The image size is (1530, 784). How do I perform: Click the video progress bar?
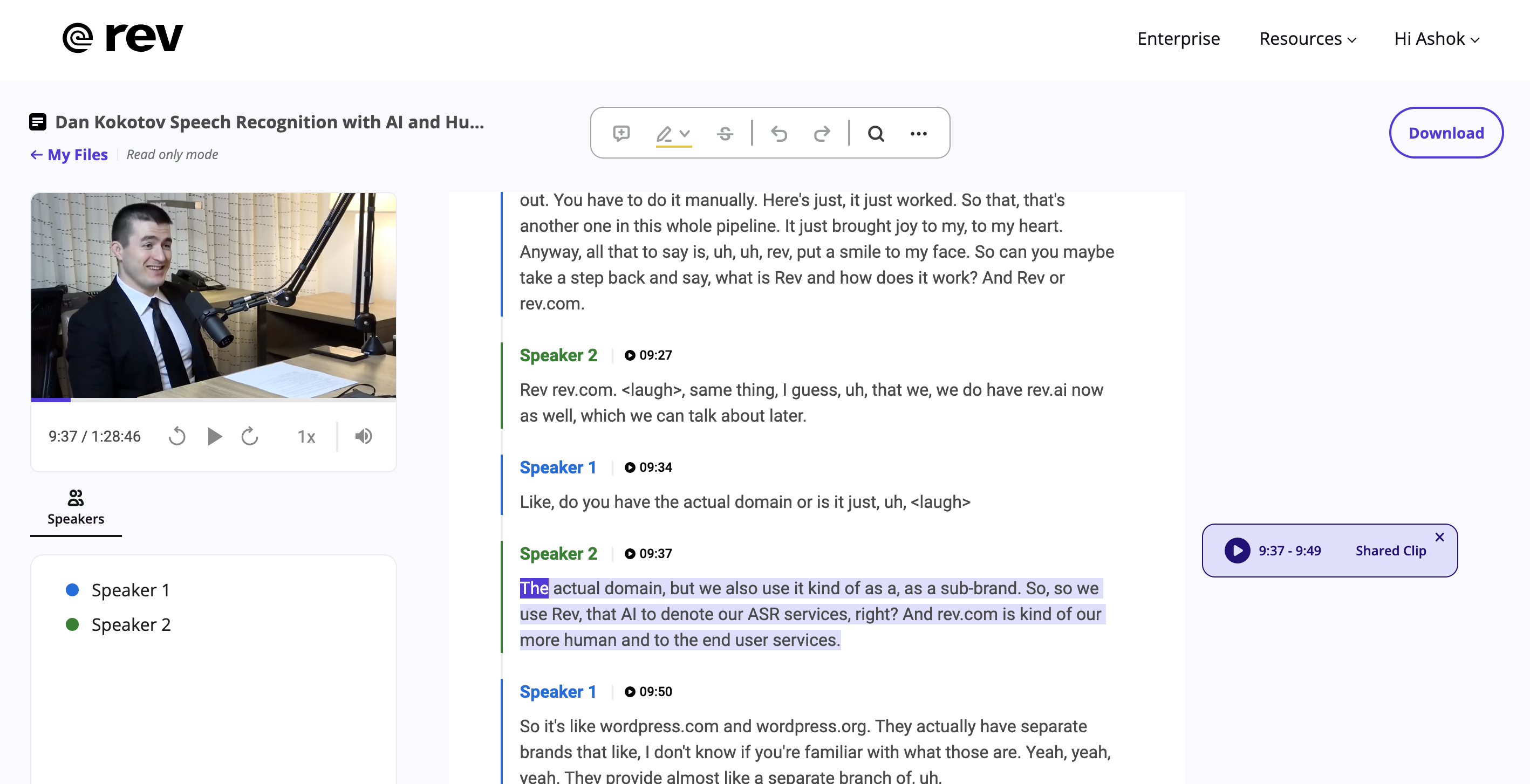pos(214,400)
